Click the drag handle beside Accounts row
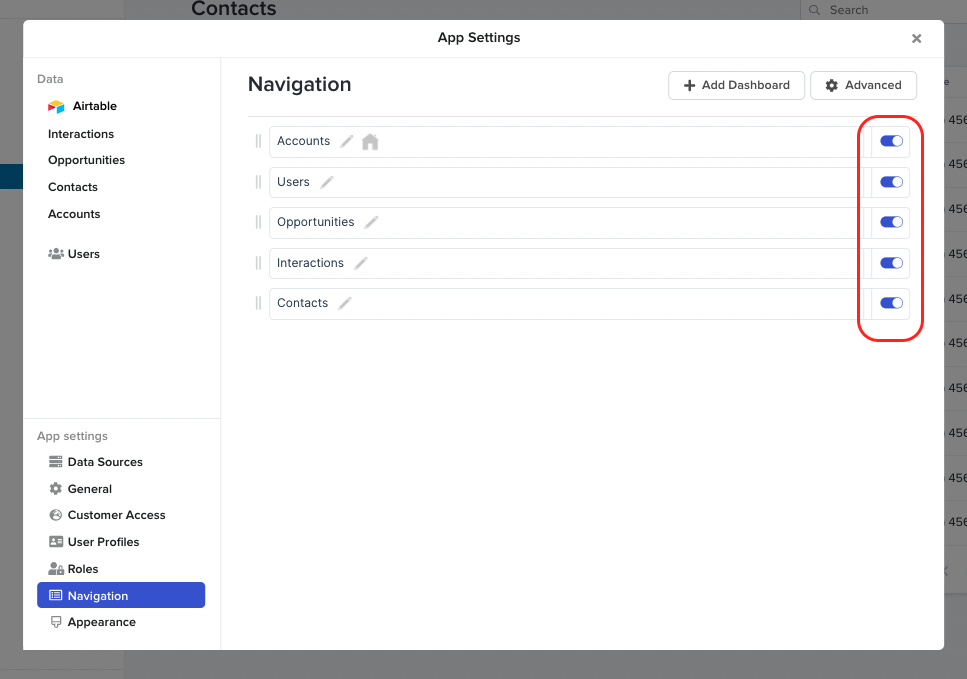 coord(258,141)
